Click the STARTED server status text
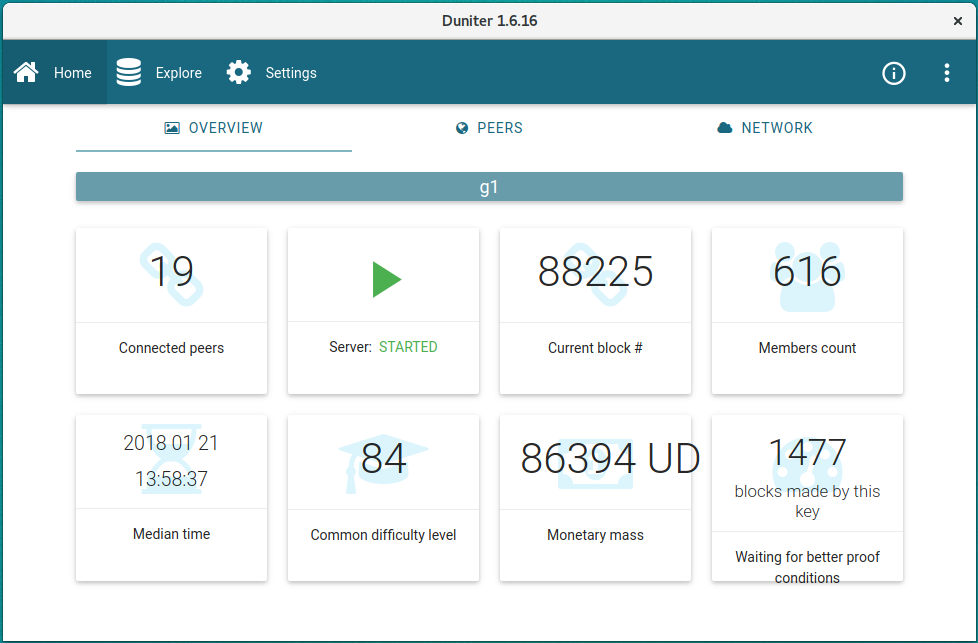This screenshot has height=643, width=978. (x=408, y=347)
